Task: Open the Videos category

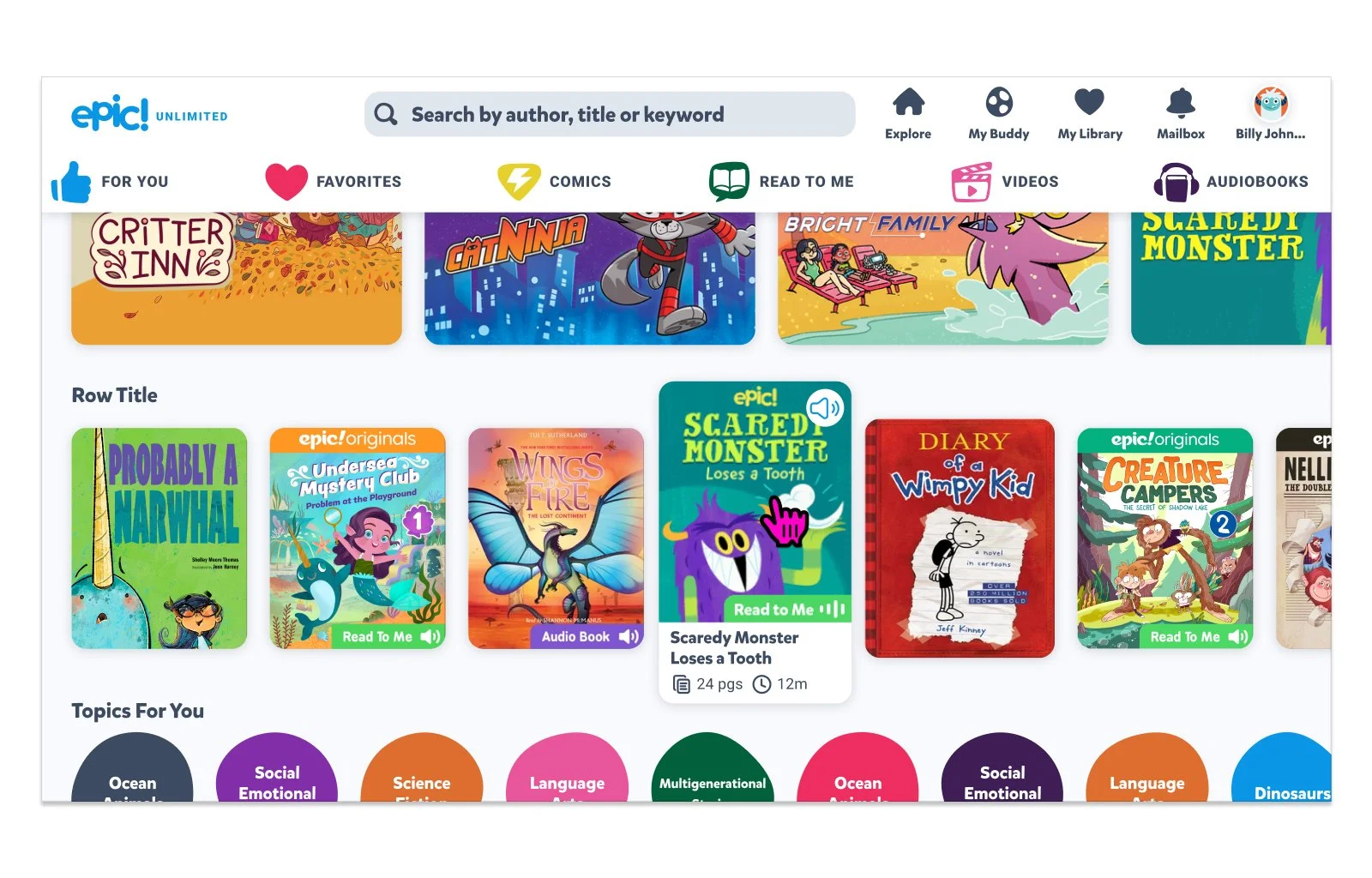Action: click(1005, 182)
